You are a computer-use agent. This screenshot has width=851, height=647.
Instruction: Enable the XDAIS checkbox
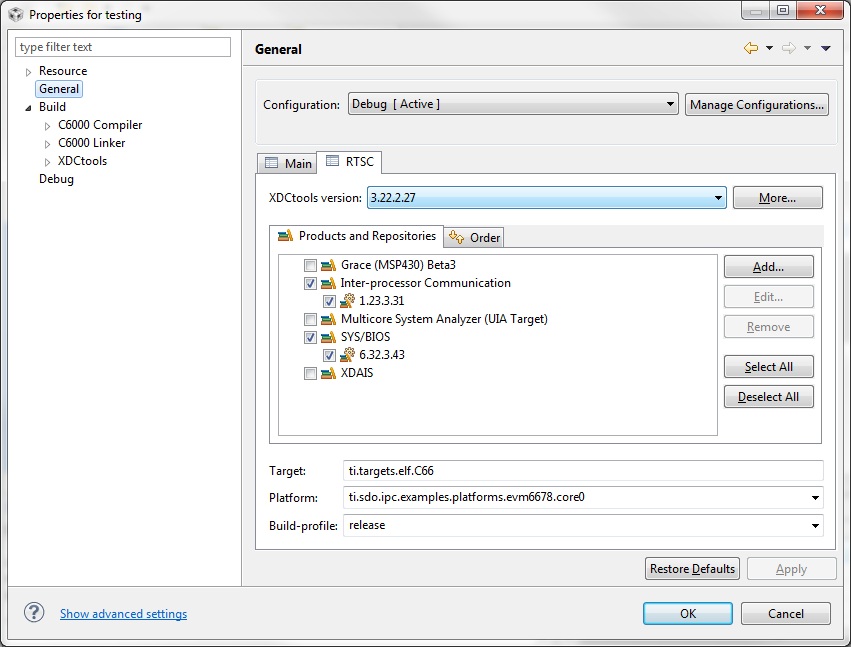pyautogui.click(x=310, y=373)
